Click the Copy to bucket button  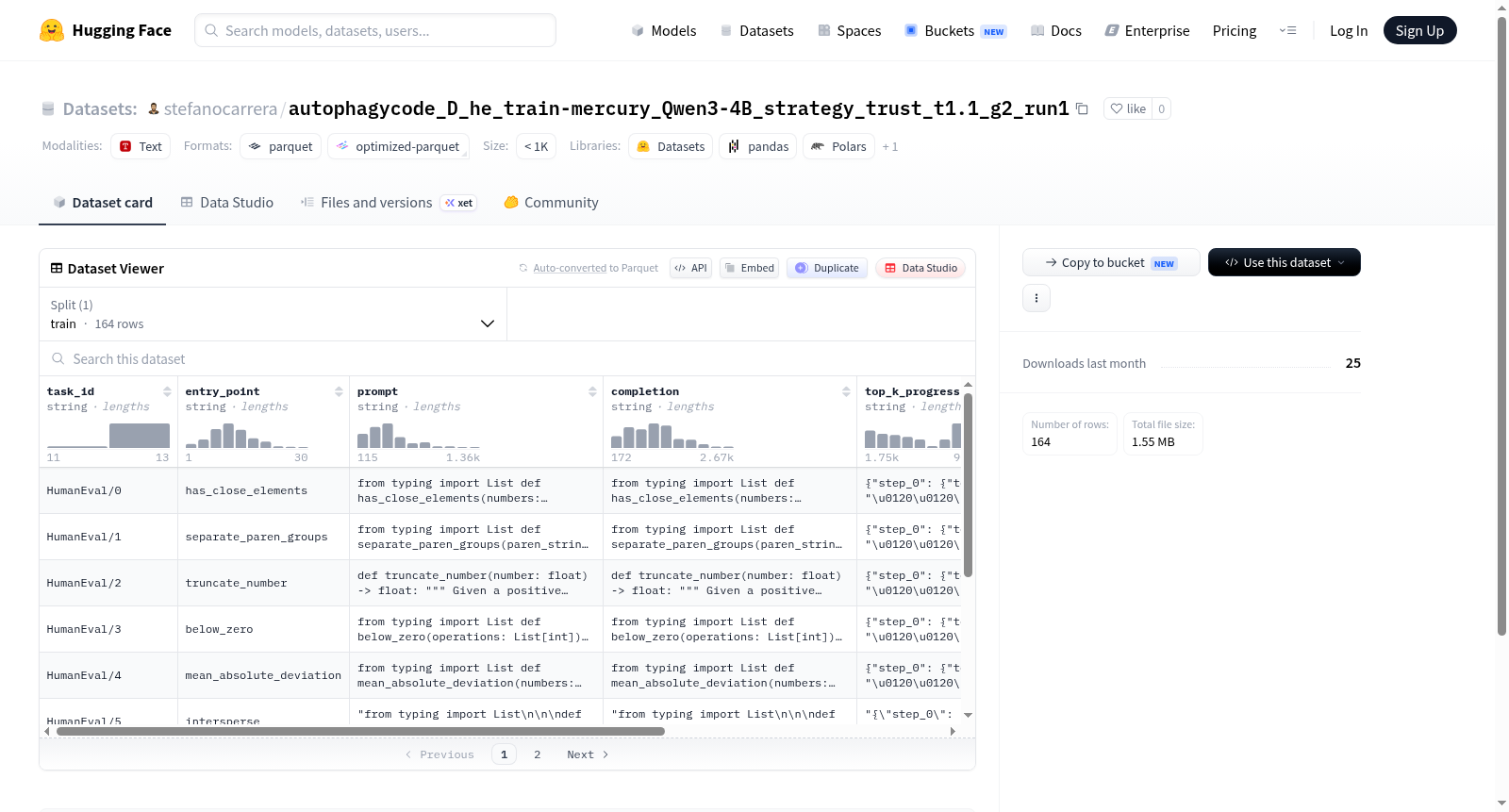click(x=1111, y=262)
